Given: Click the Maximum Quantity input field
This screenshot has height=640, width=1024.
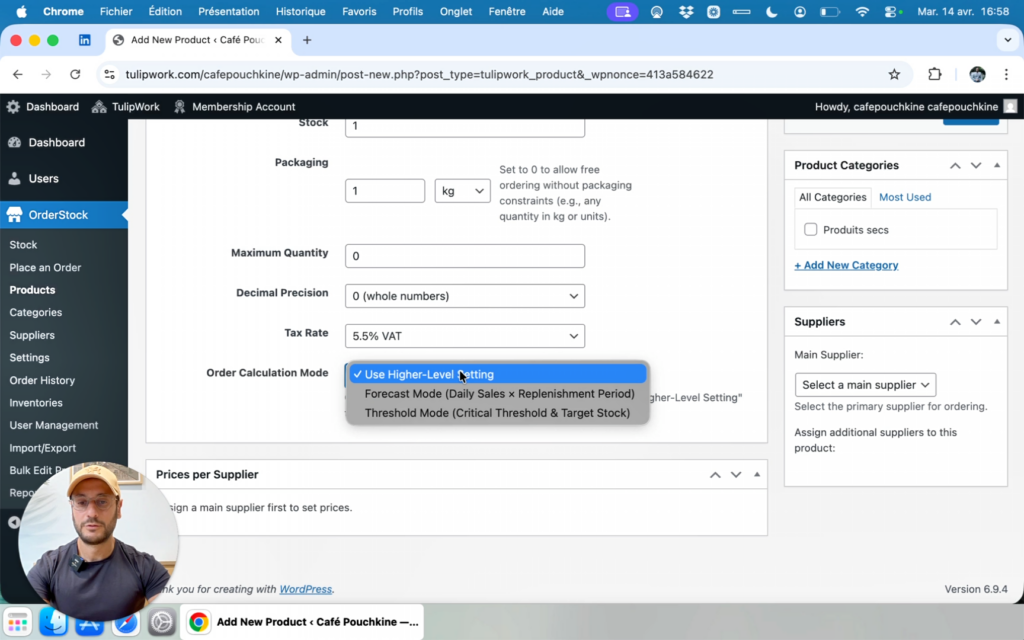Looking at the screenshot, I should (x=465, y=256).
